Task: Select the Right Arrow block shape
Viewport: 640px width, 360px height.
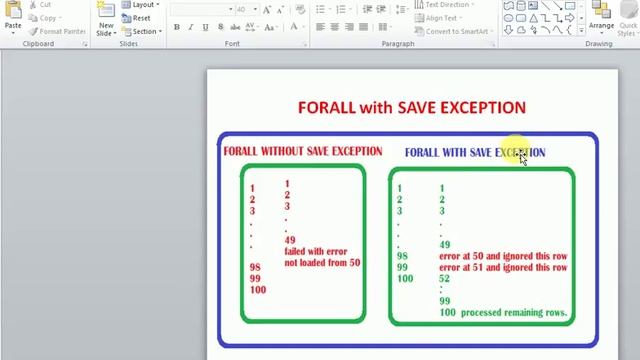Action: [x=570, y=18]
